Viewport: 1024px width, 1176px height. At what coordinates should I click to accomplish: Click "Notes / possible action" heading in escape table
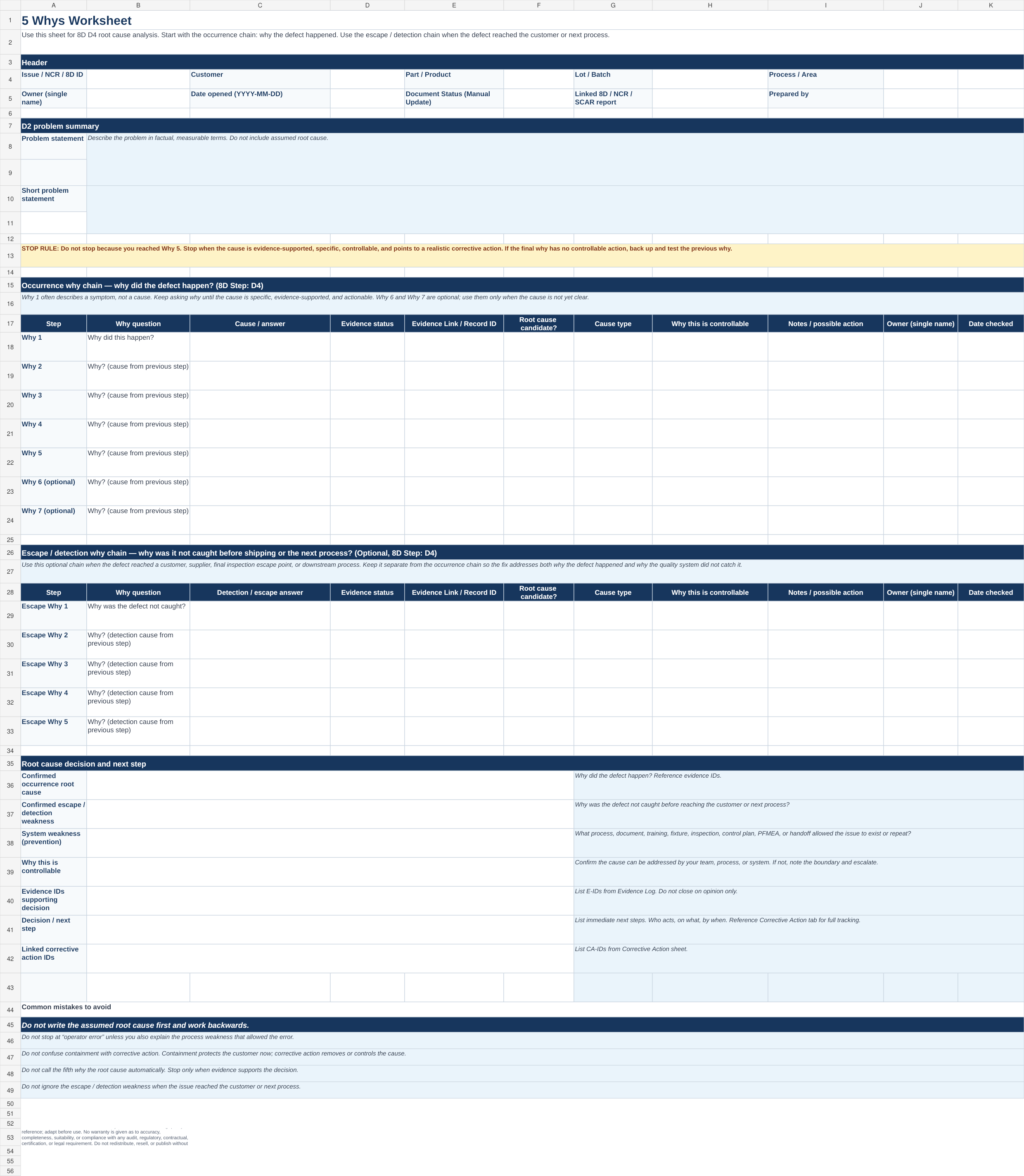pyautogui.click(x=825, y=592)
